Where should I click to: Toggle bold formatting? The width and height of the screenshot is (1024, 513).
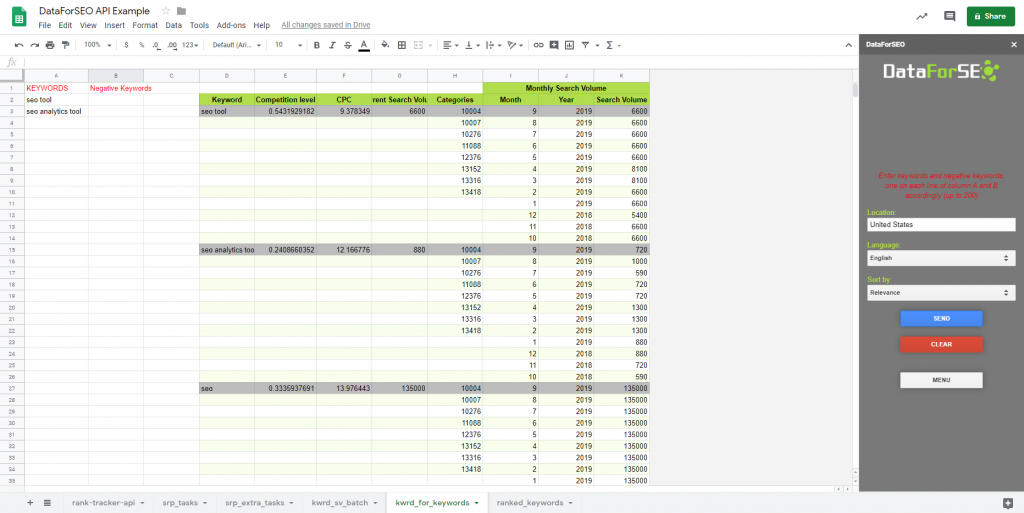point(317,45)
